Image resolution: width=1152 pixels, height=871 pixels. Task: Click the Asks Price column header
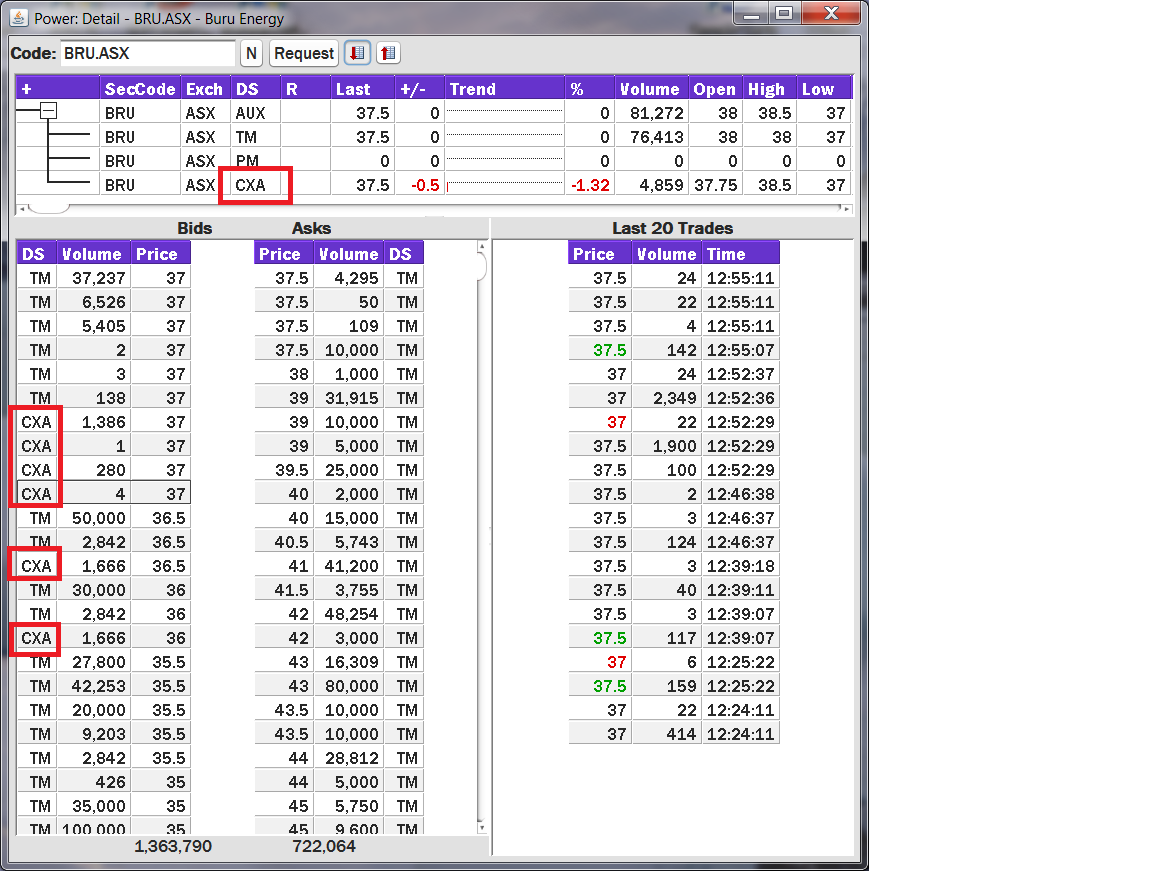pyautogui.click(x=284, y=254)
